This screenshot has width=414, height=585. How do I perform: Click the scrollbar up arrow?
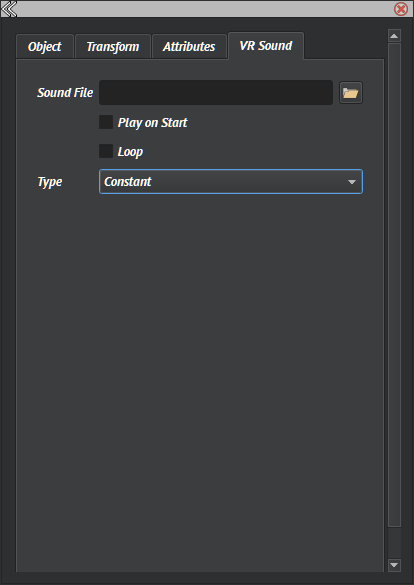[394, 36]
